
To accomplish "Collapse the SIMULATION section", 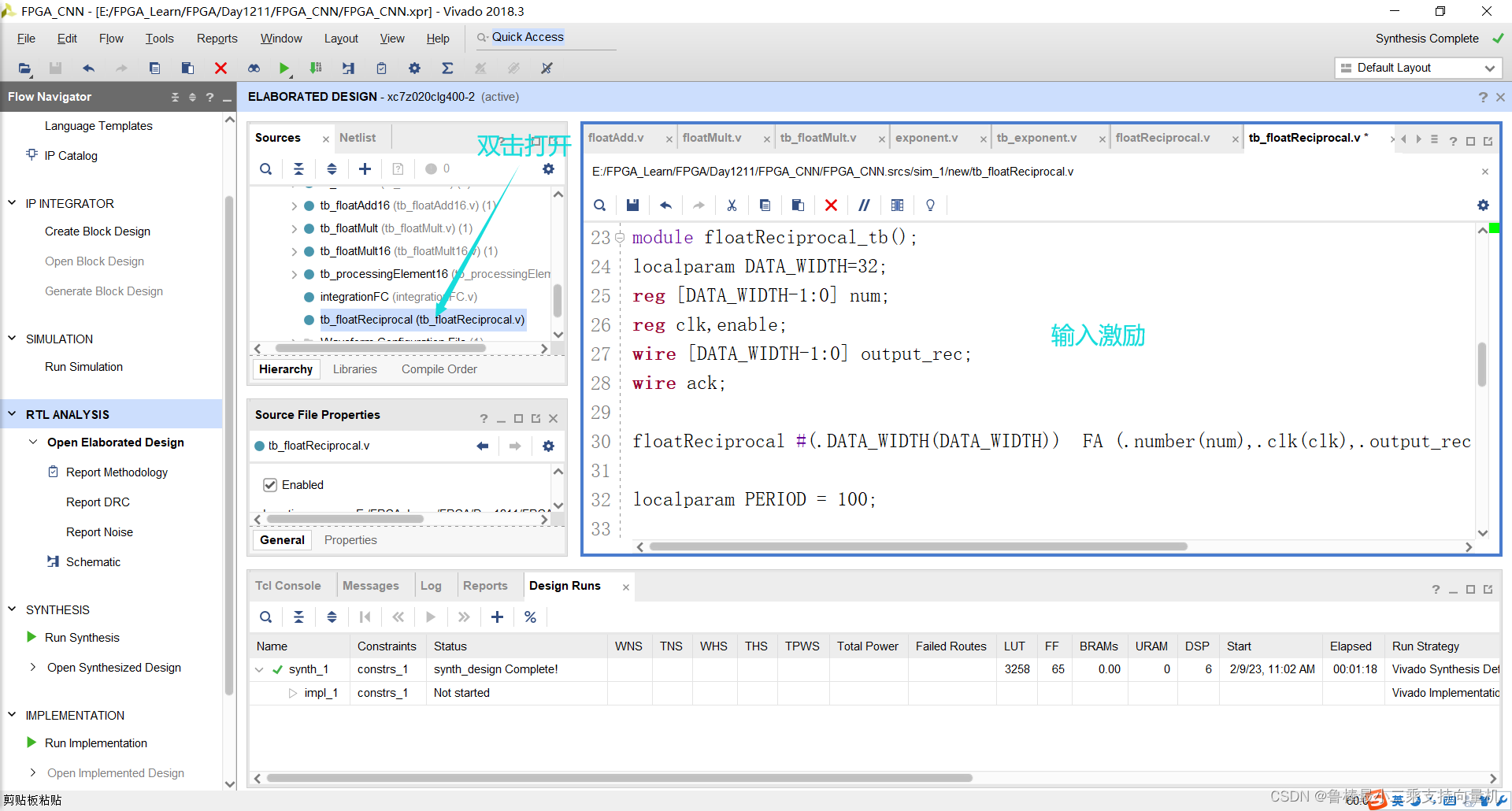I will 12,339.
